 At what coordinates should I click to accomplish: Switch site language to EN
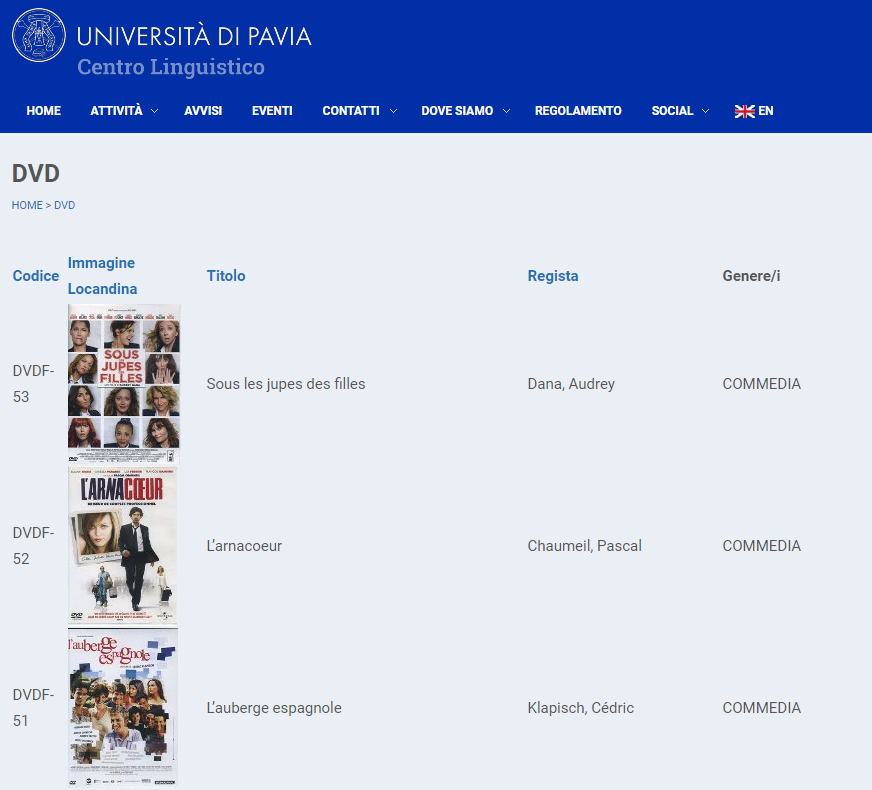pos(766,111)
